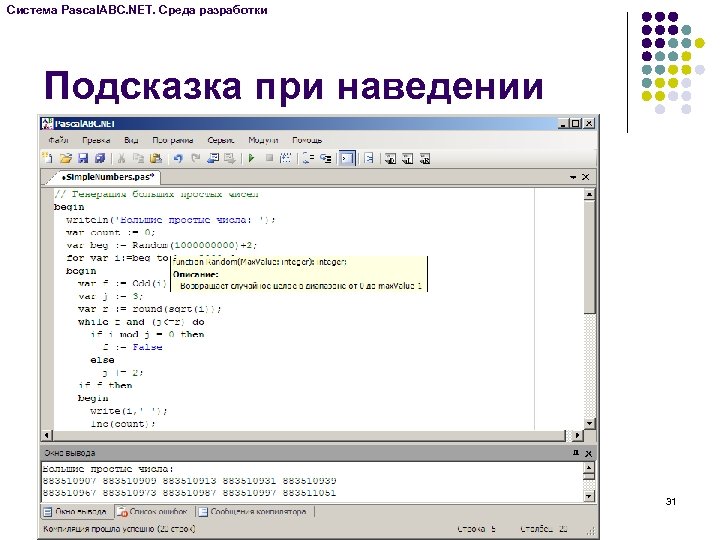720x540 pixels.
Task: Click the code editor scroll down arrow
Action: pos(590,423)
